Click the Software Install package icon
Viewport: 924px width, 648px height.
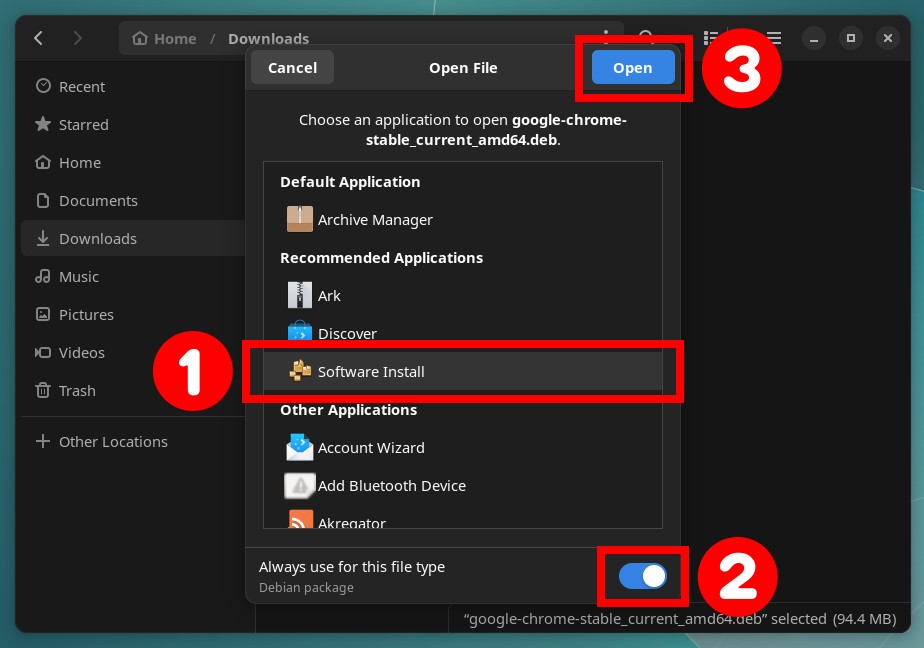pos(299,371)
